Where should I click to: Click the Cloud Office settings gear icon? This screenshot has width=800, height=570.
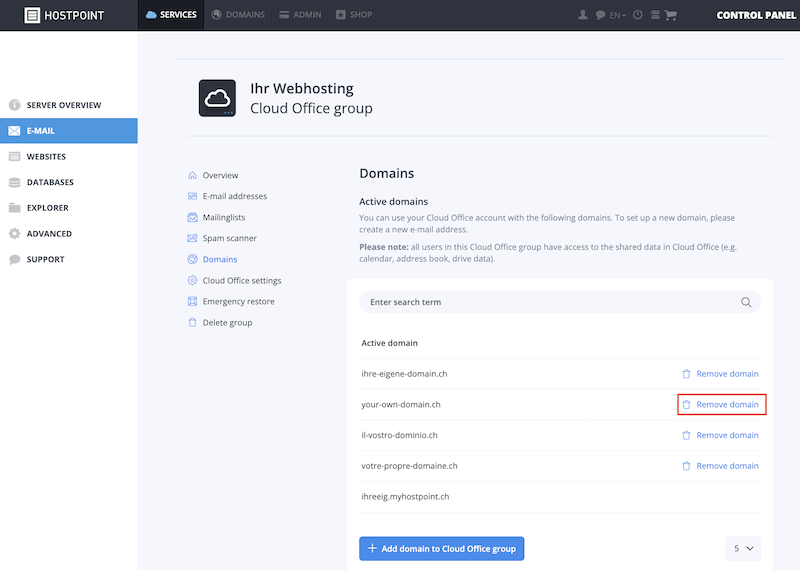(x=192, y=280)
